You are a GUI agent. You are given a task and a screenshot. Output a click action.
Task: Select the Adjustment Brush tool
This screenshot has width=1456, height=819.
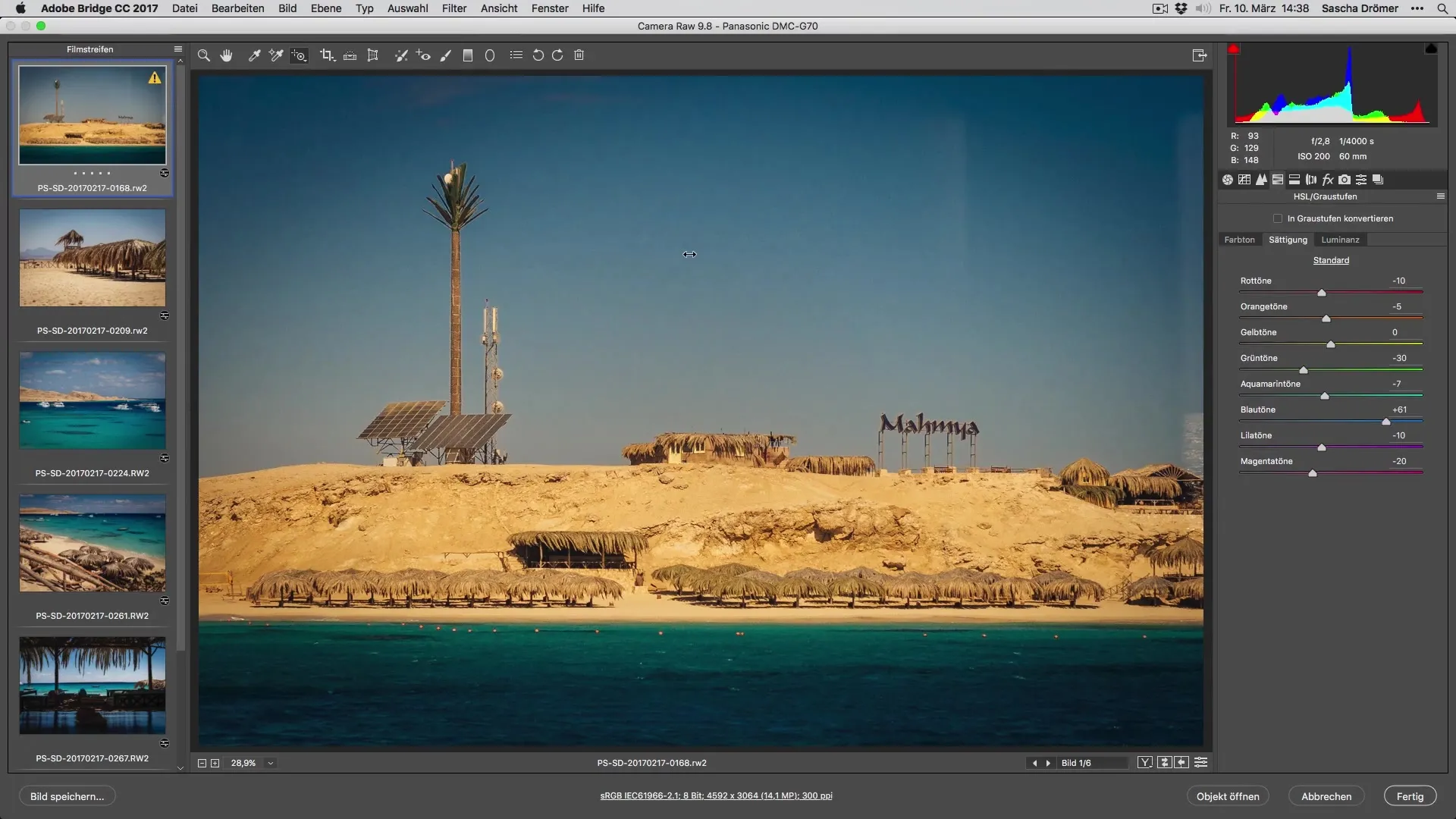pyautogui.click(x=446, y=55)
